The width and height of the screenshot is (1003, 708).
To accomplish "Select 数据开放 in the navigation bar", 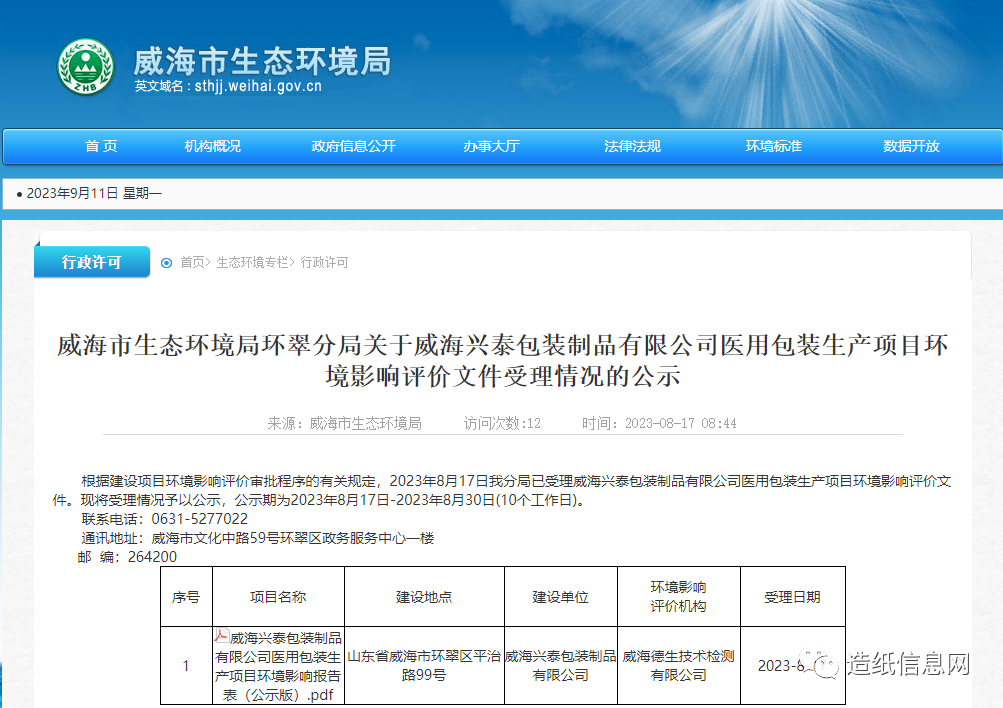I will (911, 146).
